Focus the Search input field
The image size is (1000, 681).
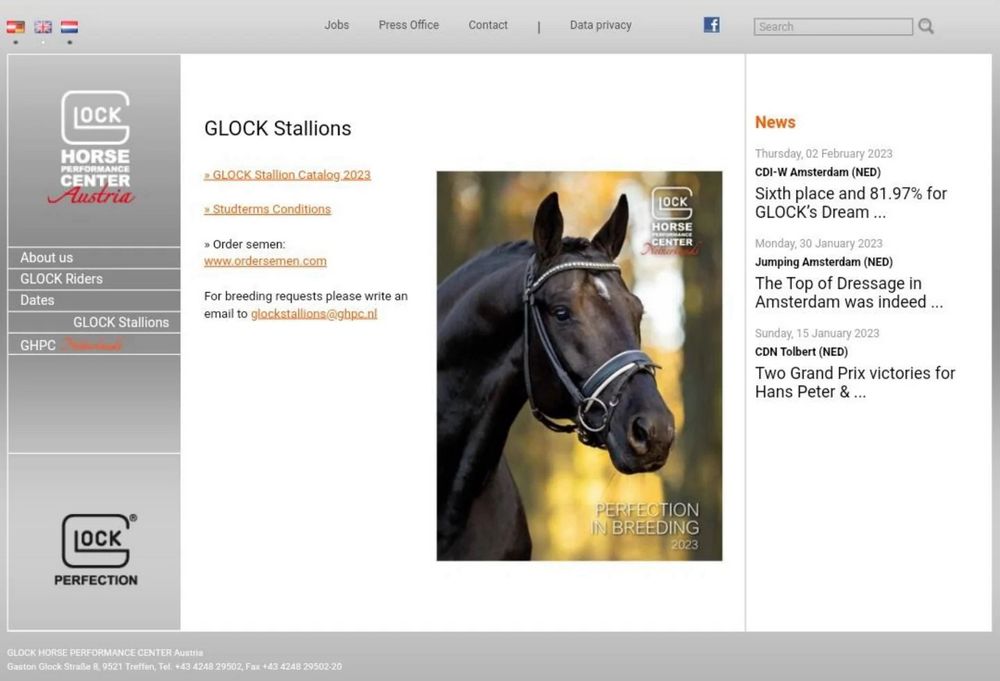pyautogui.click(x=833, y=27)
